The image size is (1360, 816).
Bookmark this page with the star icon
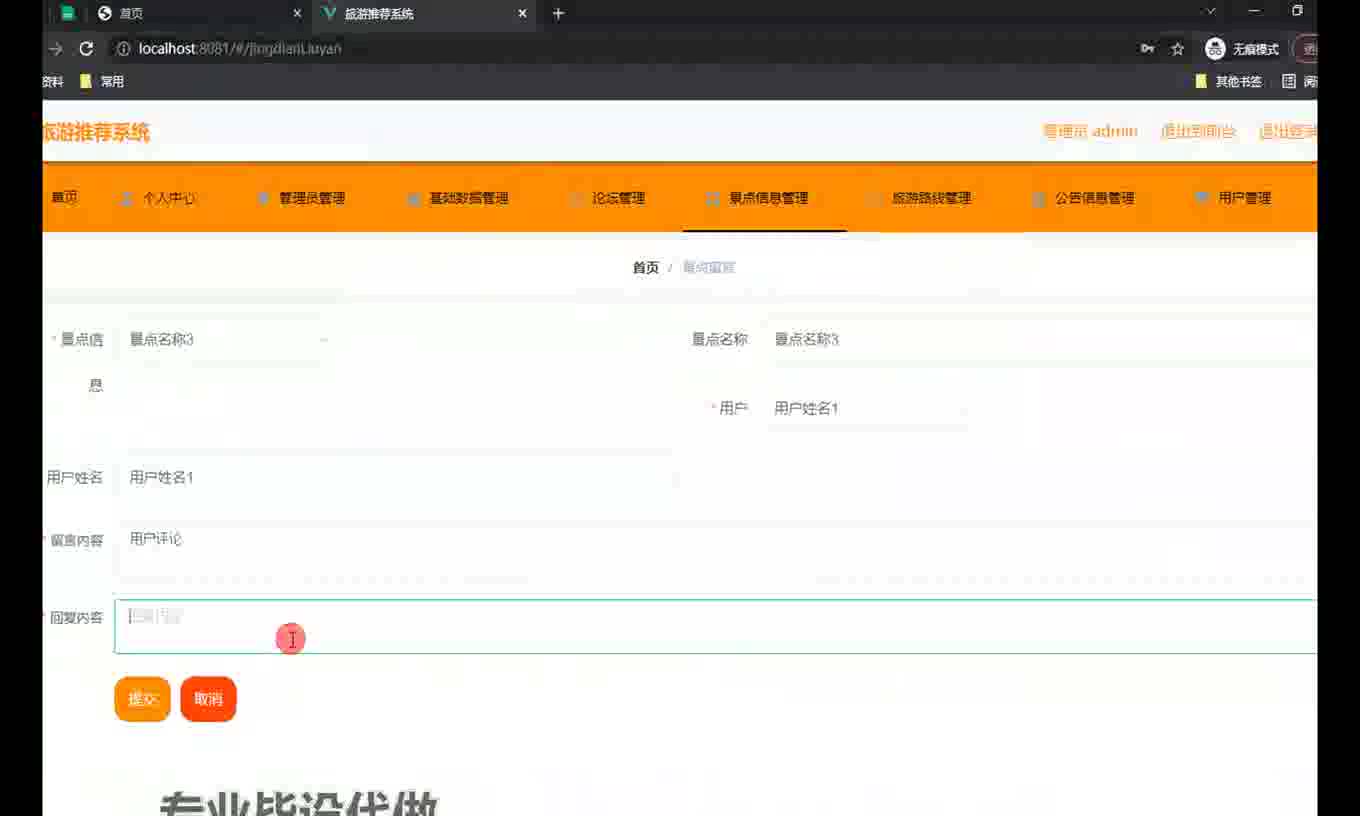pos(1178,48)
